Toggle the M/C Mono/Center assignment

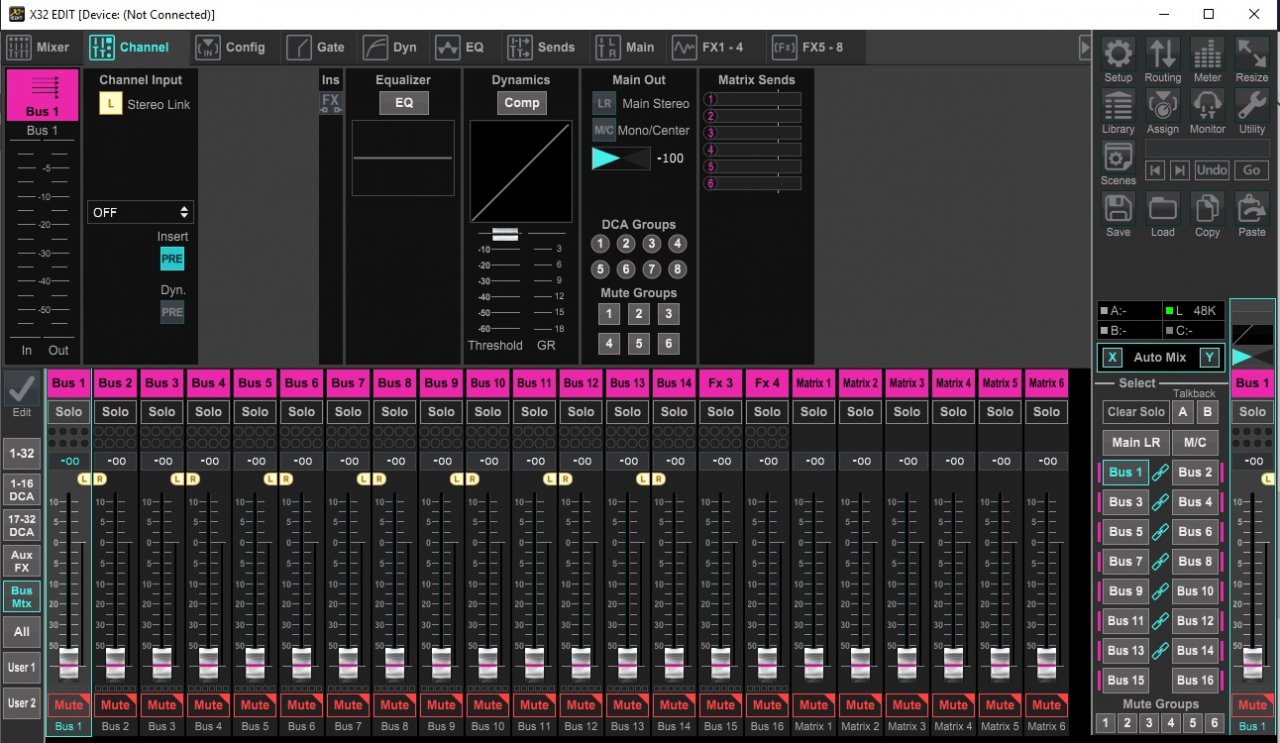604,130
